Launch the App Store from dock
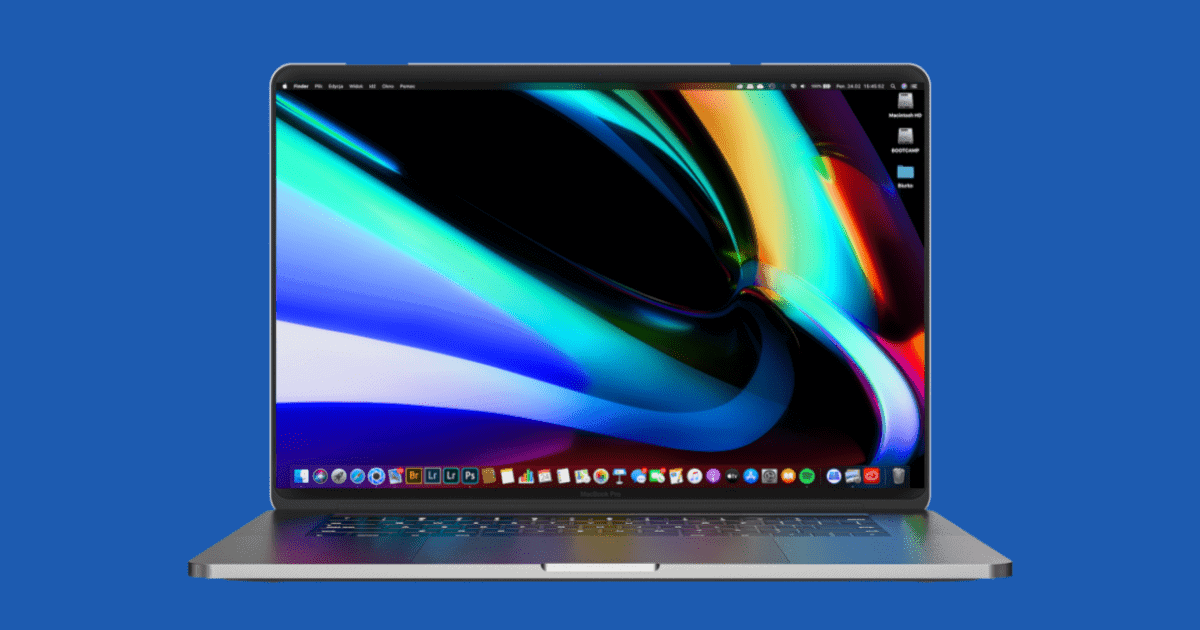 coord(751,476)
